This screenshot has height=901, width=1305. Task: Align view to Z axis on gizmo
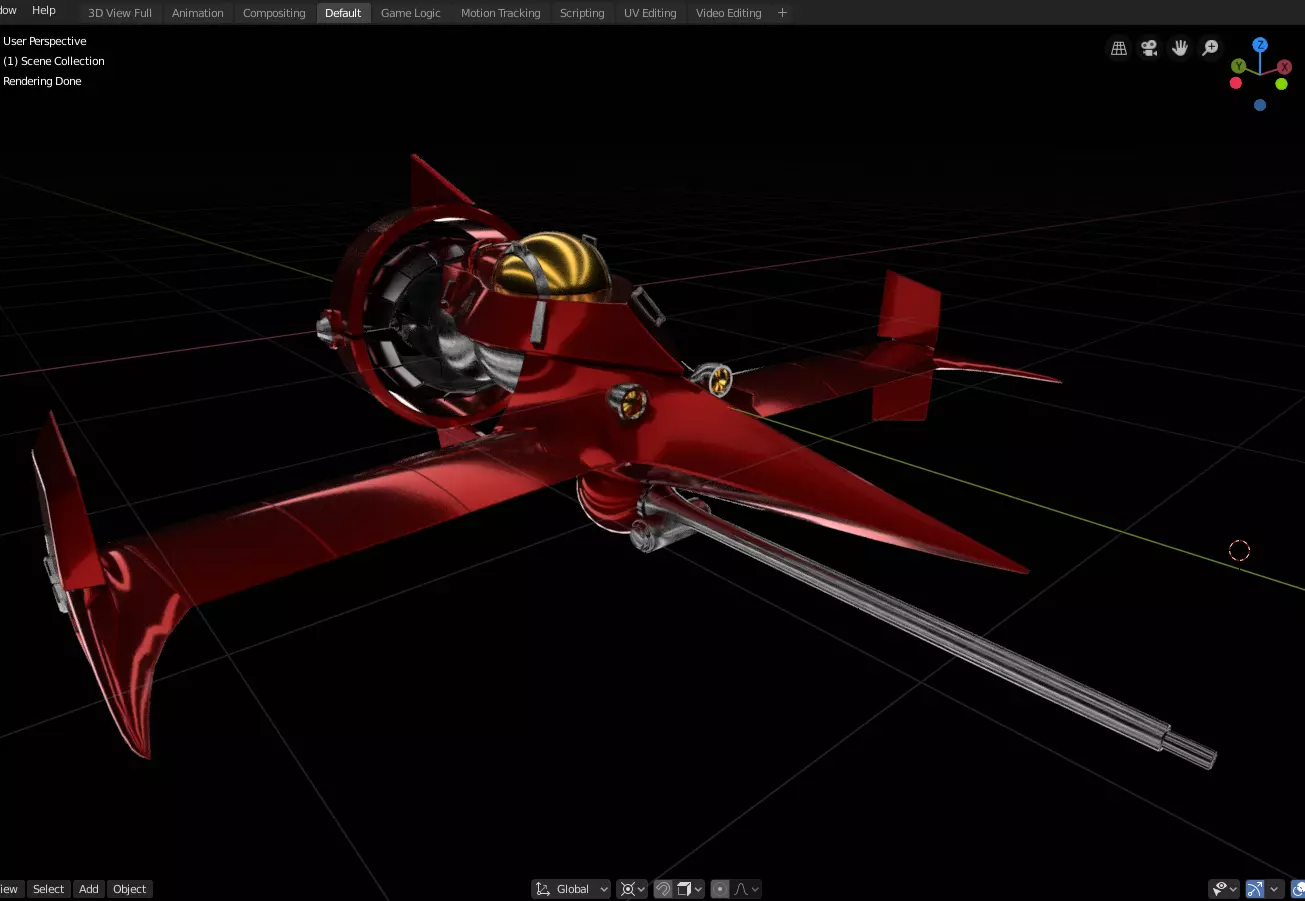(1260, 45)
